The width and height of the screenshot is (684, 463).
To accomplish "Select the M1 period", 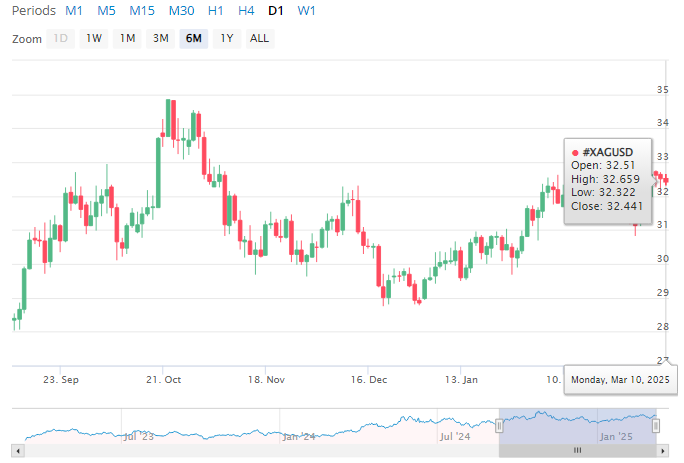I will [x=74, y=10].
